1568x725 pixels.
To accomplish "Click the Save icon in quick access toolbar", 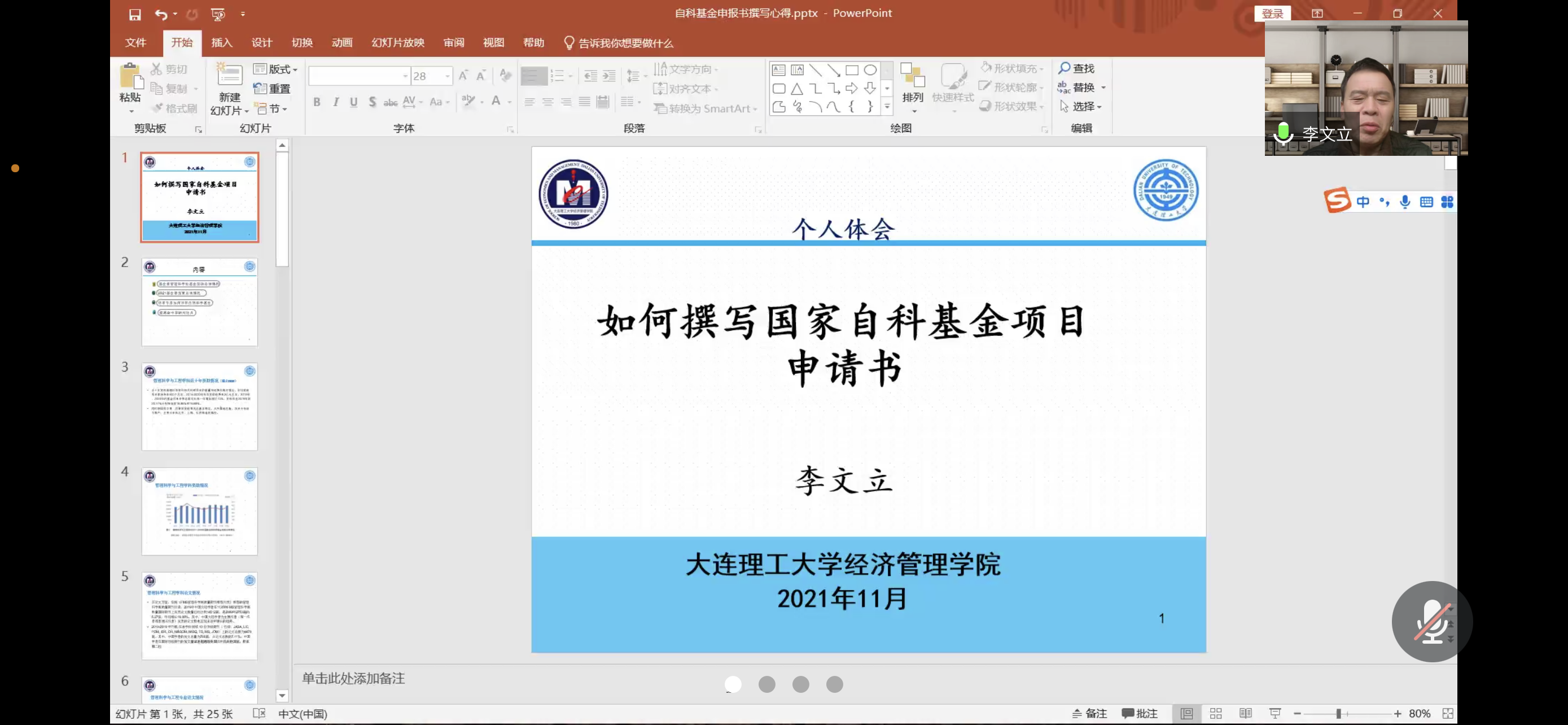I will click(135, 14).
